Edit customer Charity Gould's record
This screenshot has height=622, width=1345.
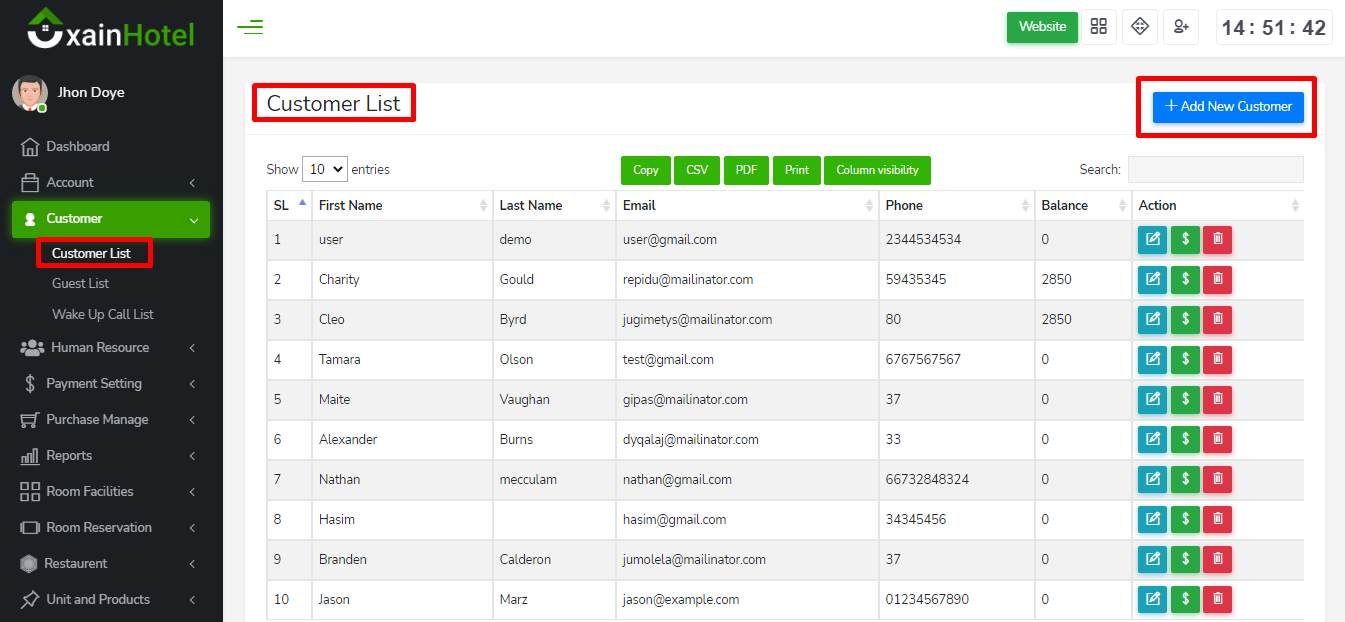(1152, 280)
